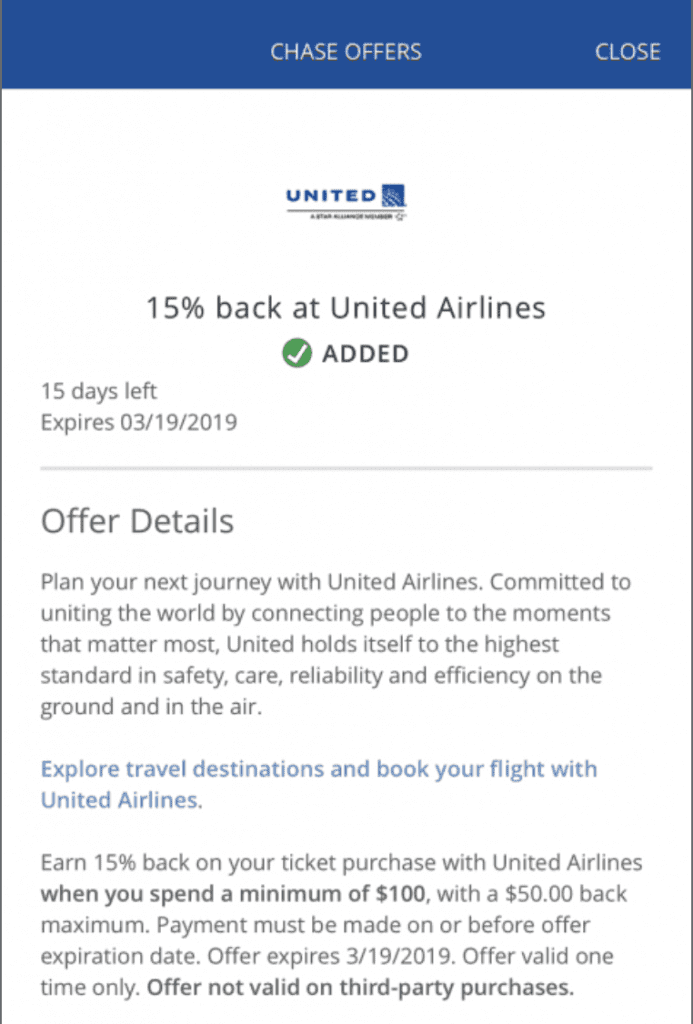Click the bold "when you spend a minimum of $100" text

click(x=234, y=894)
